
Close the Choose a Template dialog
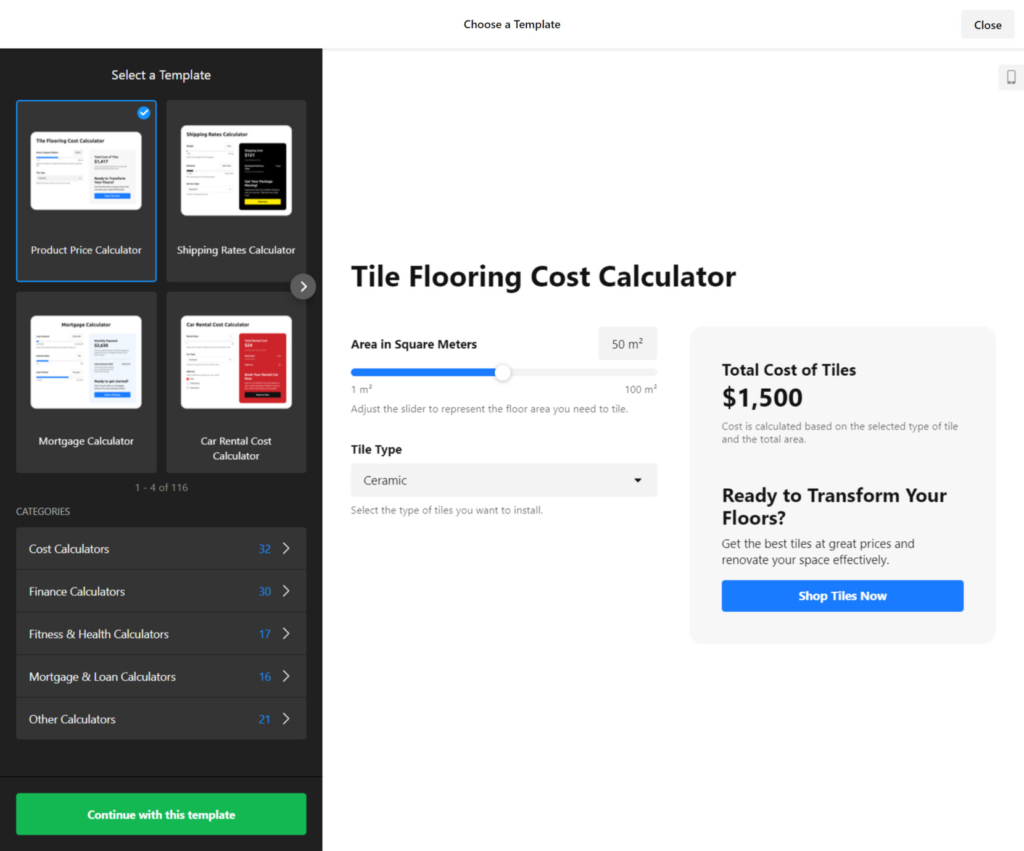[x=987, y=24]
